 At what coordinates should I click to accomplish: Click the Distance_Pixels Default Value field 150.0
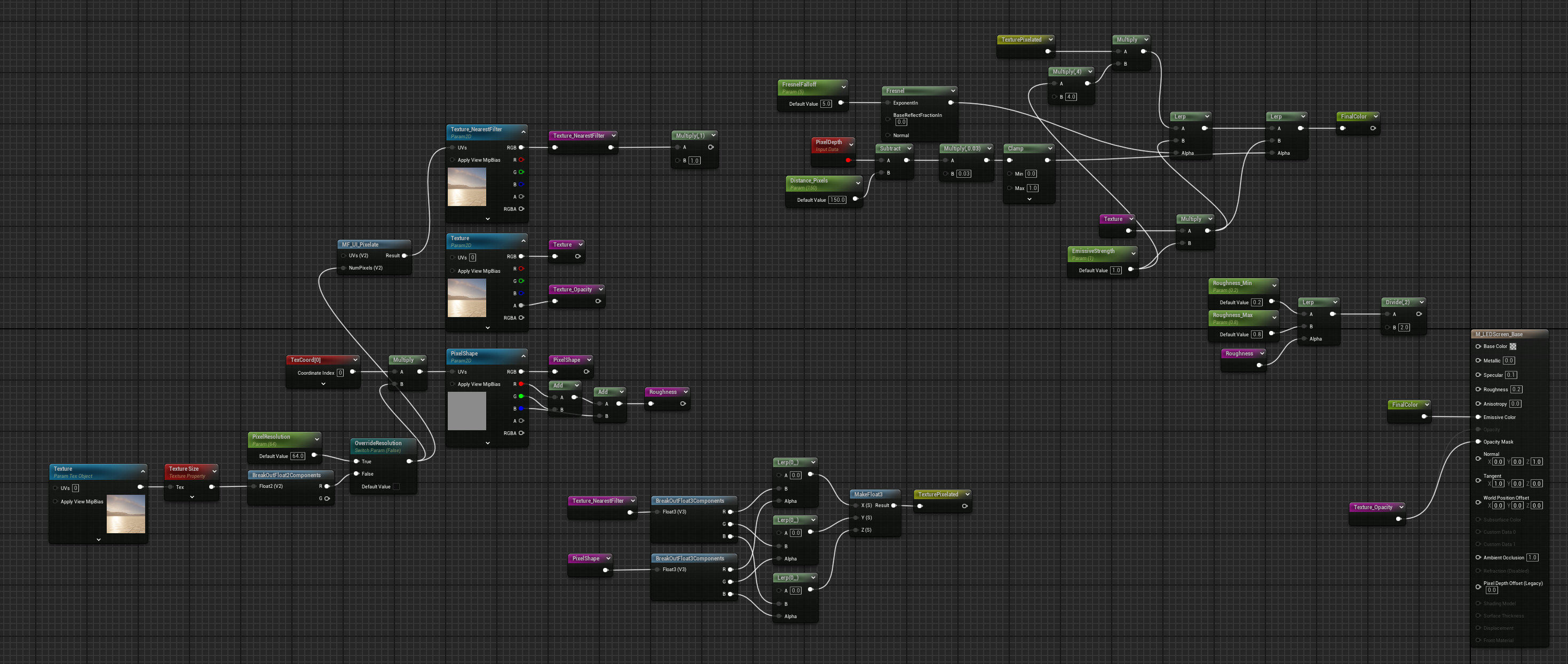coord(837,200)
